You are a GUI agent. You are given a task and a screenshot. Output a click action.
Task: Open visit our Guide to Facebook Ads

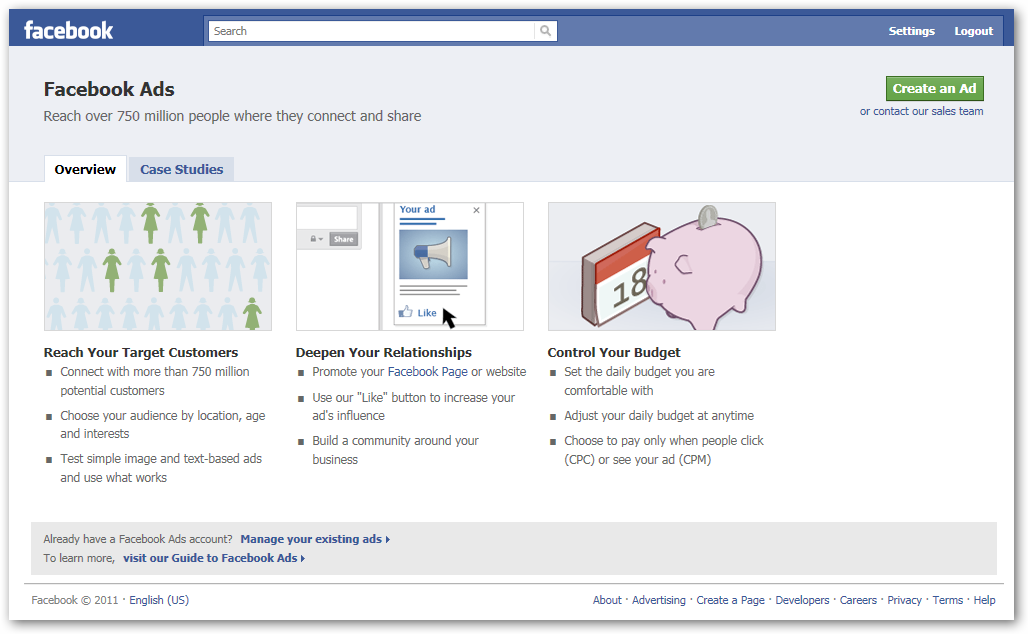214,558
